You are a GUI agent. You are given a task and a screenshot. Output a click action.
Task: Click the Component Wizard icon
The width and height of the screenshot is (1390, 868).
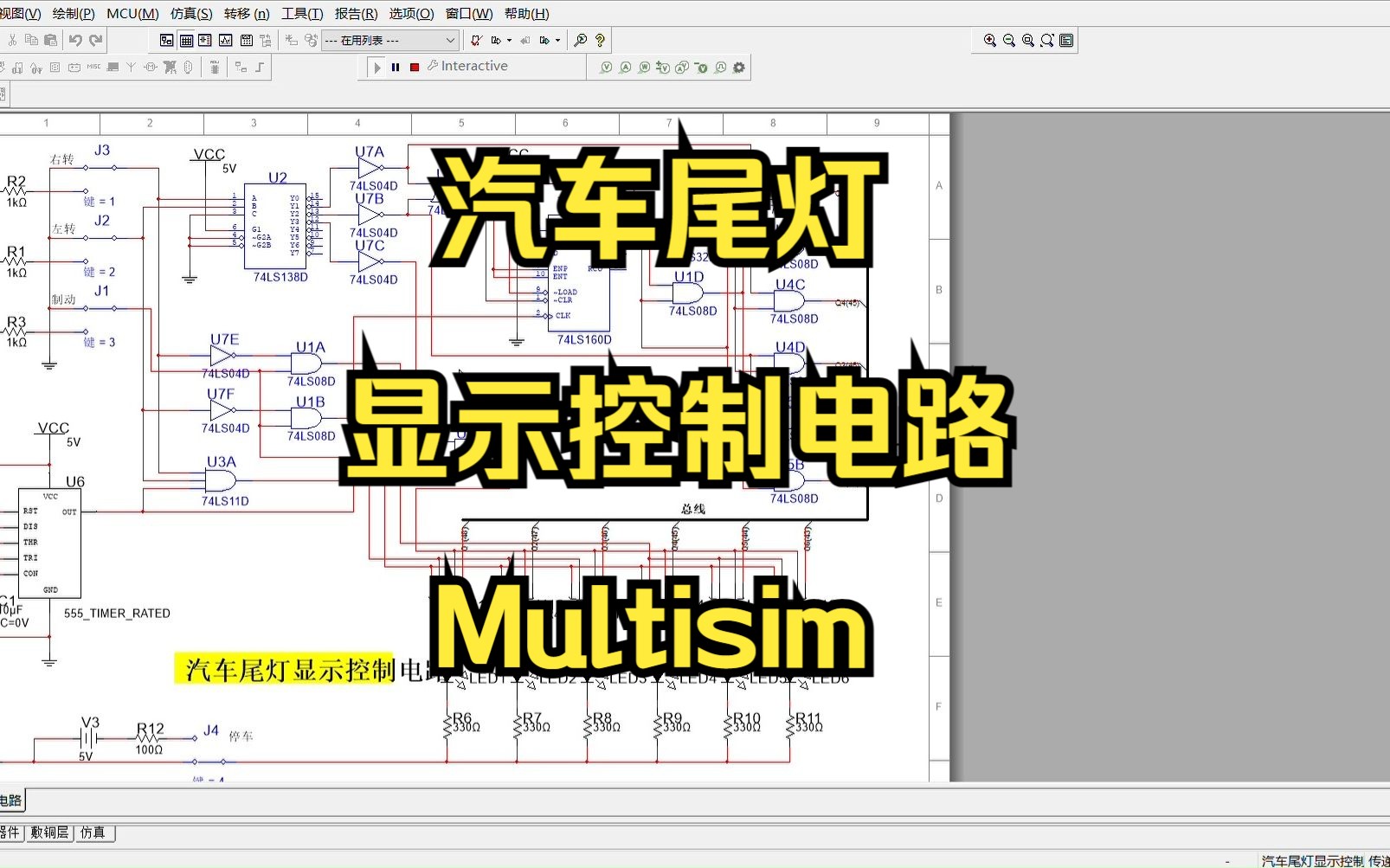291,40
